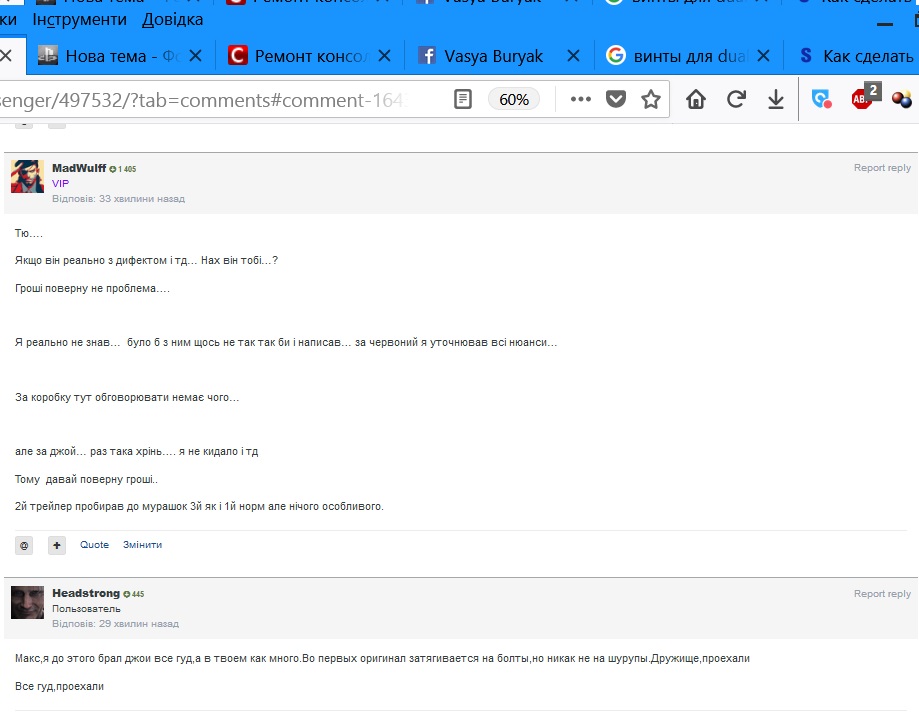Click Quote under MadWulff's comment
The height and width of the screenshot is (712, 919).
click(94, 545)
